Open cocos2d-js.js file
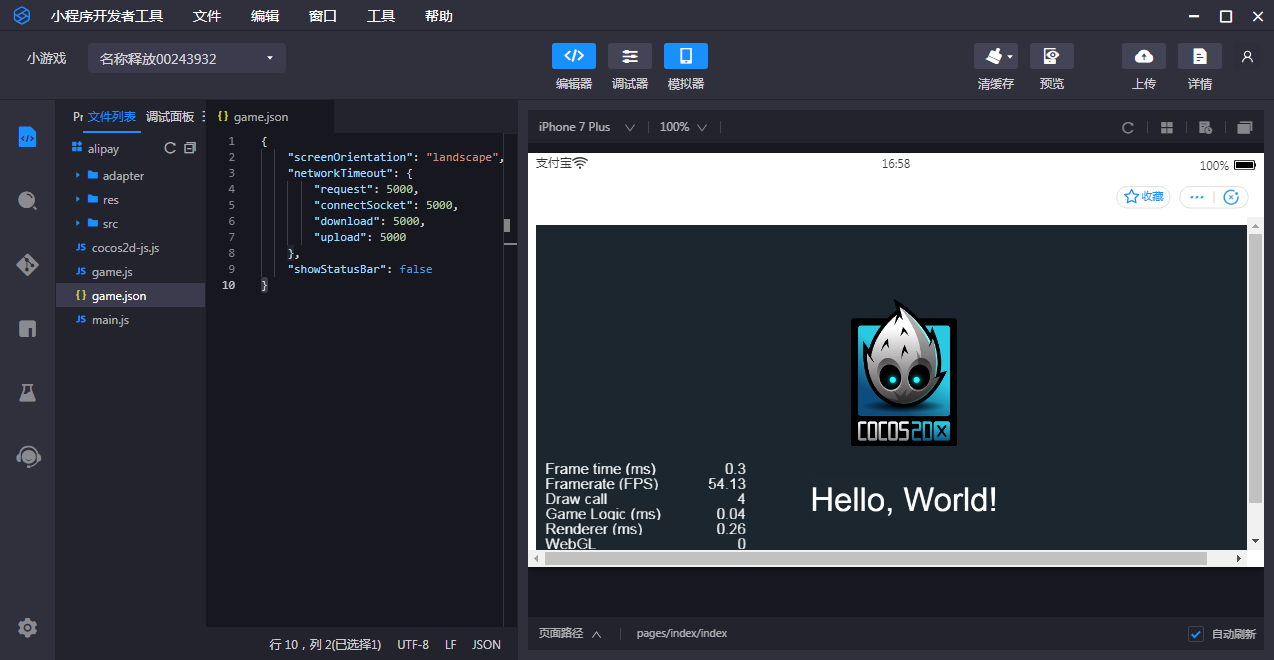The width and height of the screenshot is (1274, 660). pos(131,248)
